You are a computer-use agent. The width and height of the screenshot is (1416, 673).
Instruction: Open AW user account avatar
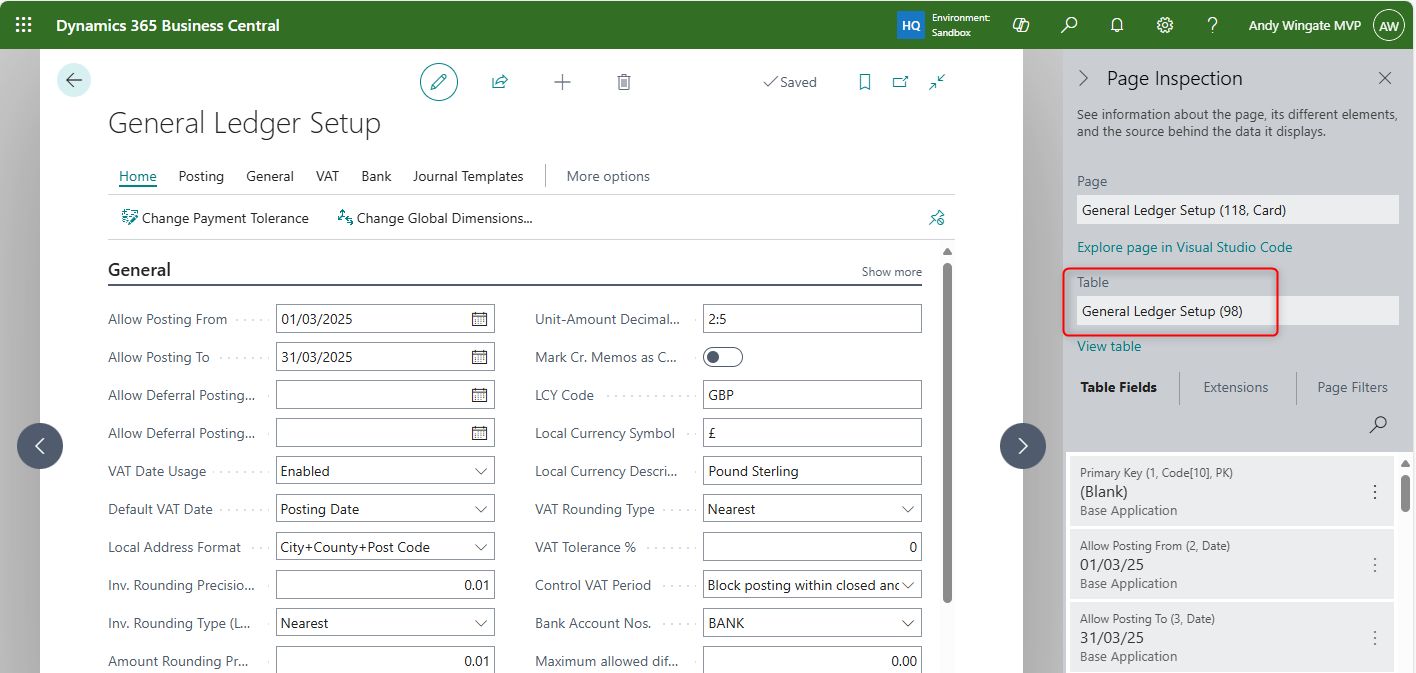[x=1389, y=26]
